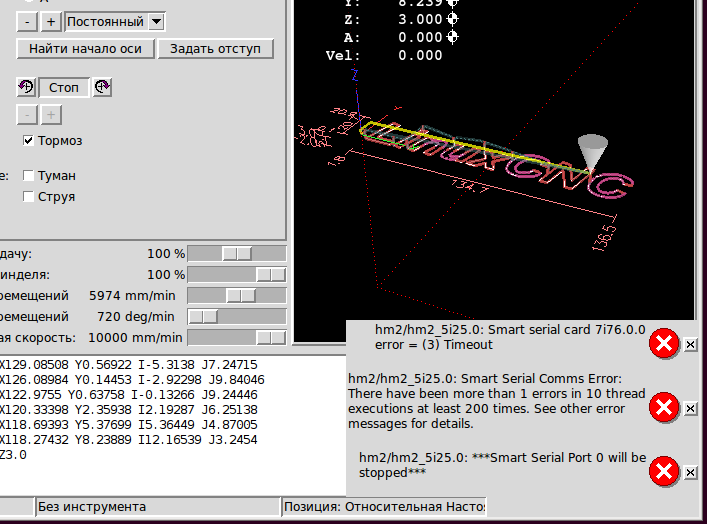Click the Задать отступ button

216,49
